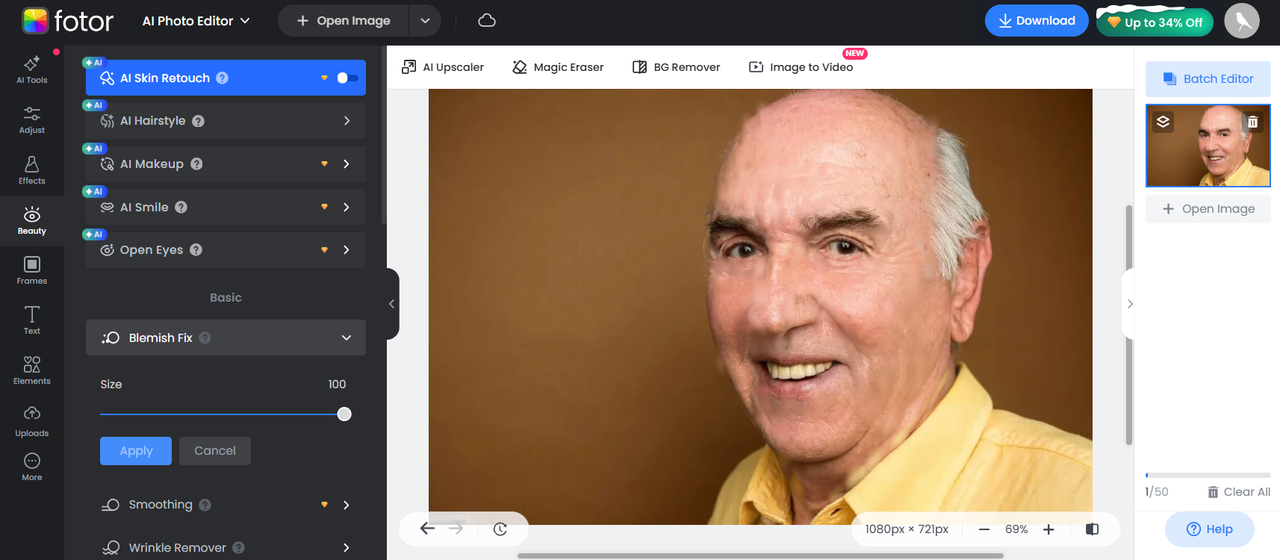
Task: Click help icon next to AI Smile
Action: click(181, 207)
